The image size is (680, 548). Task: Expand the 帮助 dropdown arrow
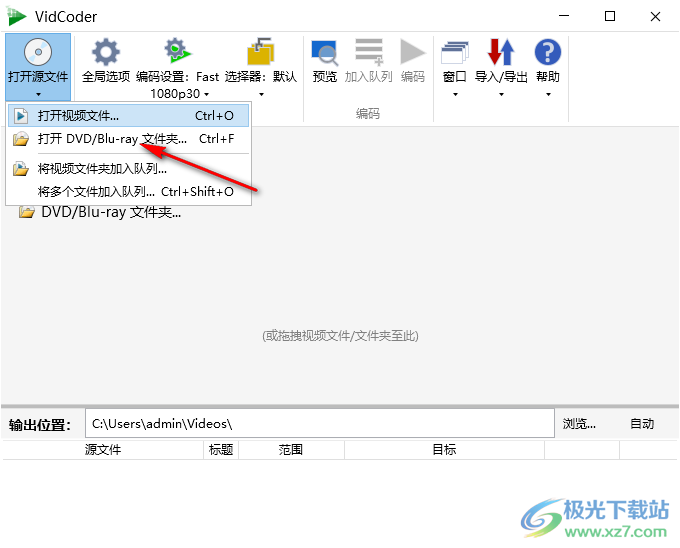(x=548, y=94)
